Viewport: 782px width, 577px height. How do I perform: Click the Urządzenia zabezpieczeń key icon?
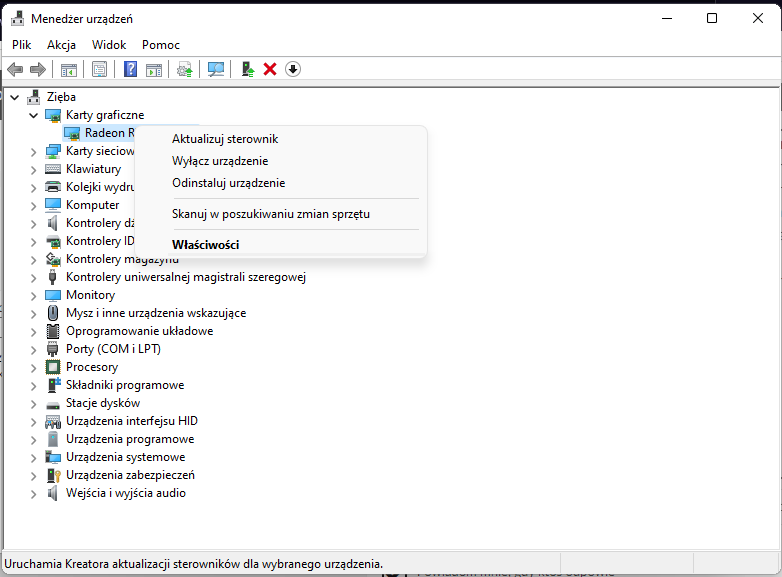click(x=53, y=475)
